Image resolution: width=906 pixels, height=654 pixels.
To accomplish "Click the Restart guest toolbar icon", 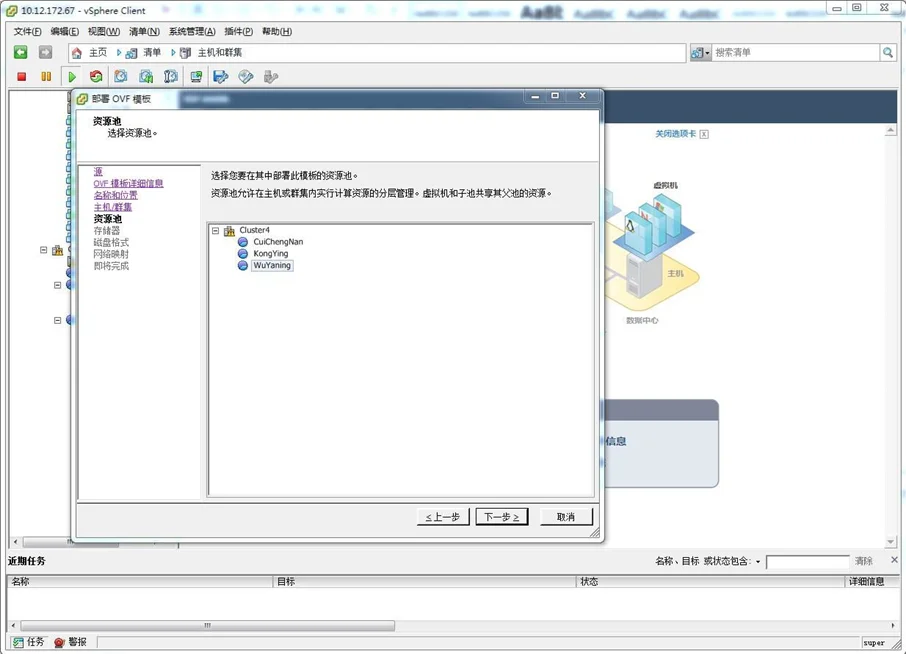I will (96, 76).
